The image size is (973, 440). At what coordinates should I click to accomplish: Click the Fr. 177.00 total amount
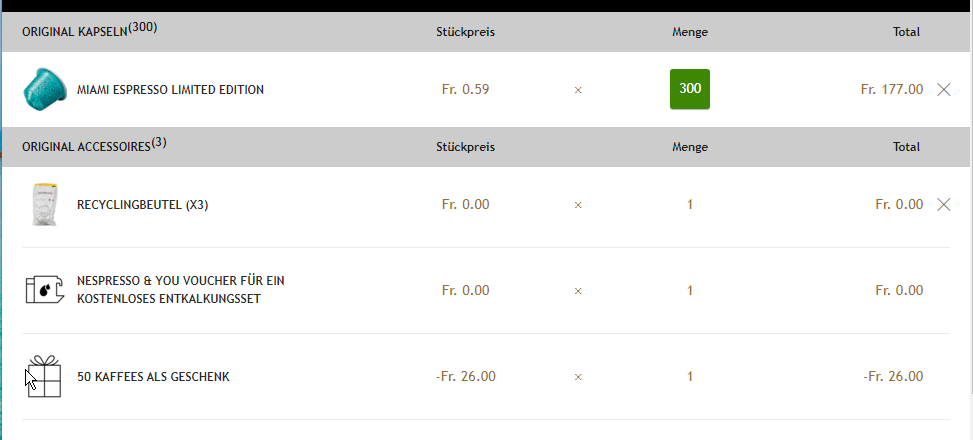tap(891, 89)
